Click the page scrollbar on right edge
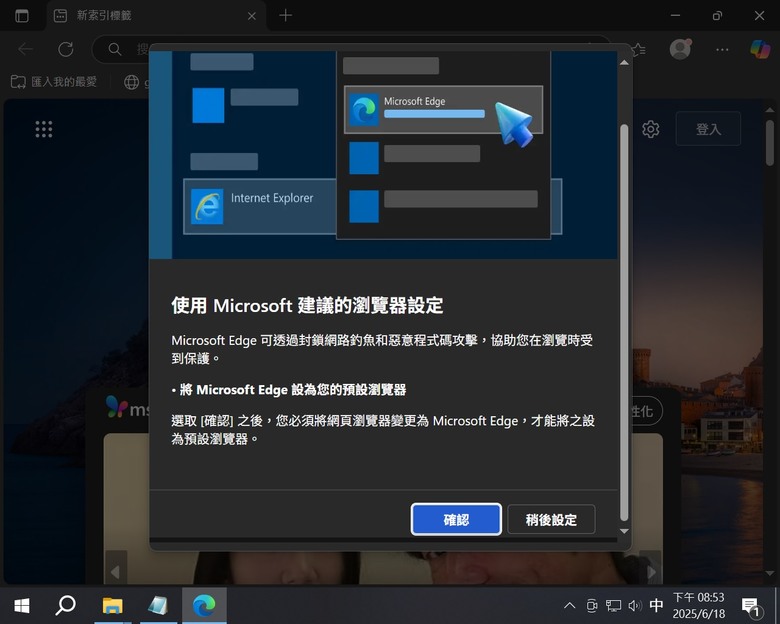Image resolution: width=780 pixels, height=624 pixels. tap(770, 143)
